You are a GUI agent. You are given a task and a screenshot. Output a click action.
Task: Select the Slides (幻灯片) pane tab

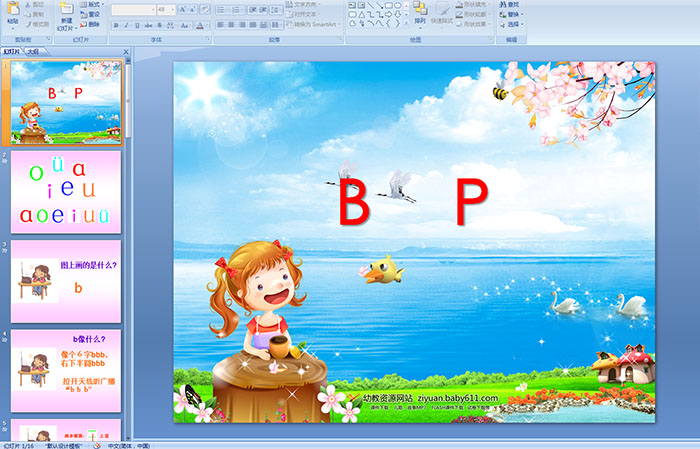pyautogui.click(x=12, y=51)
